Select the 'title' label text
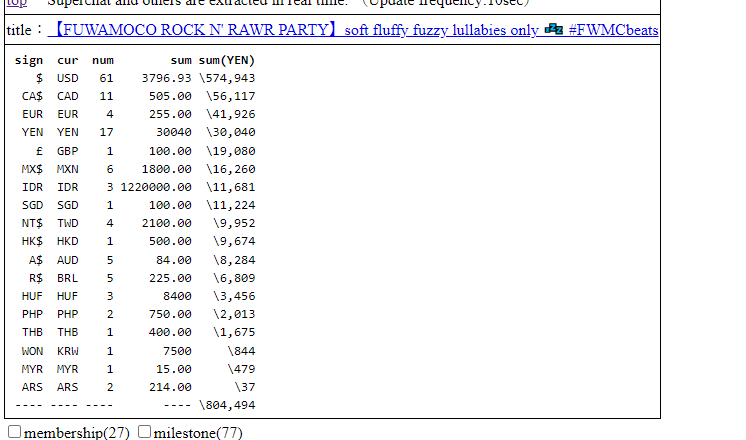This screenshot has width=746, height=440. [19, 30]
